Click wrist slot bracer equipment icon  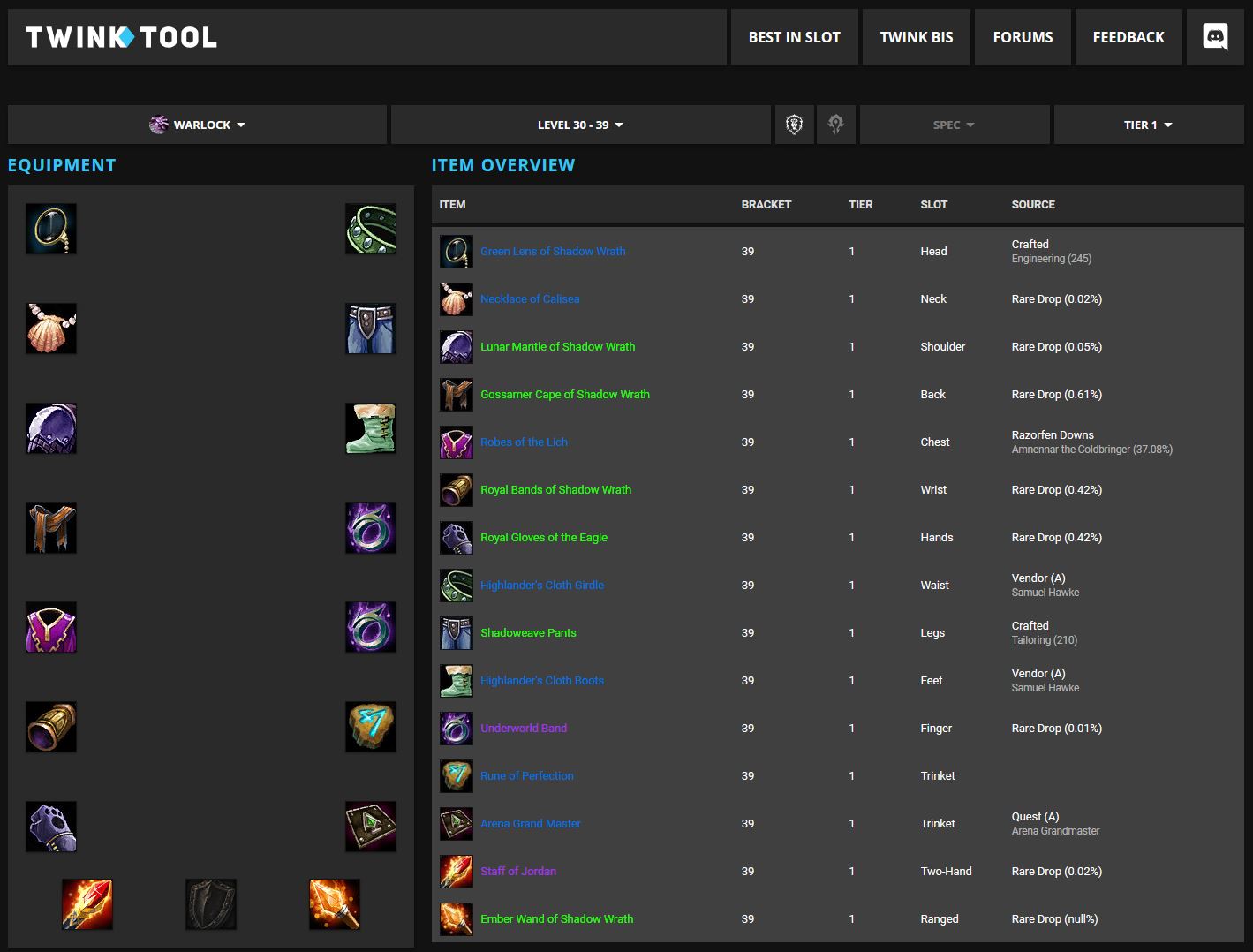(51, 727)
